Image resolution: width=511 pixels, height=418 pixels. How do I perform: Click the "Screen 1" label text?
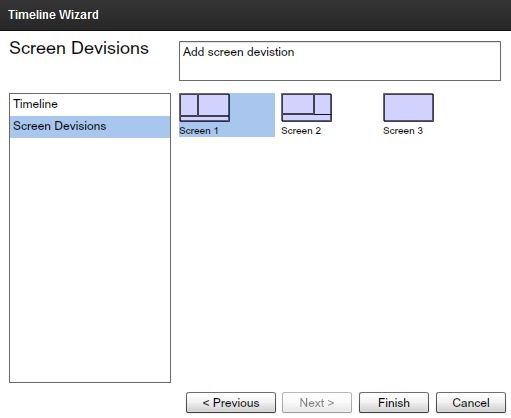click(199, 131)
